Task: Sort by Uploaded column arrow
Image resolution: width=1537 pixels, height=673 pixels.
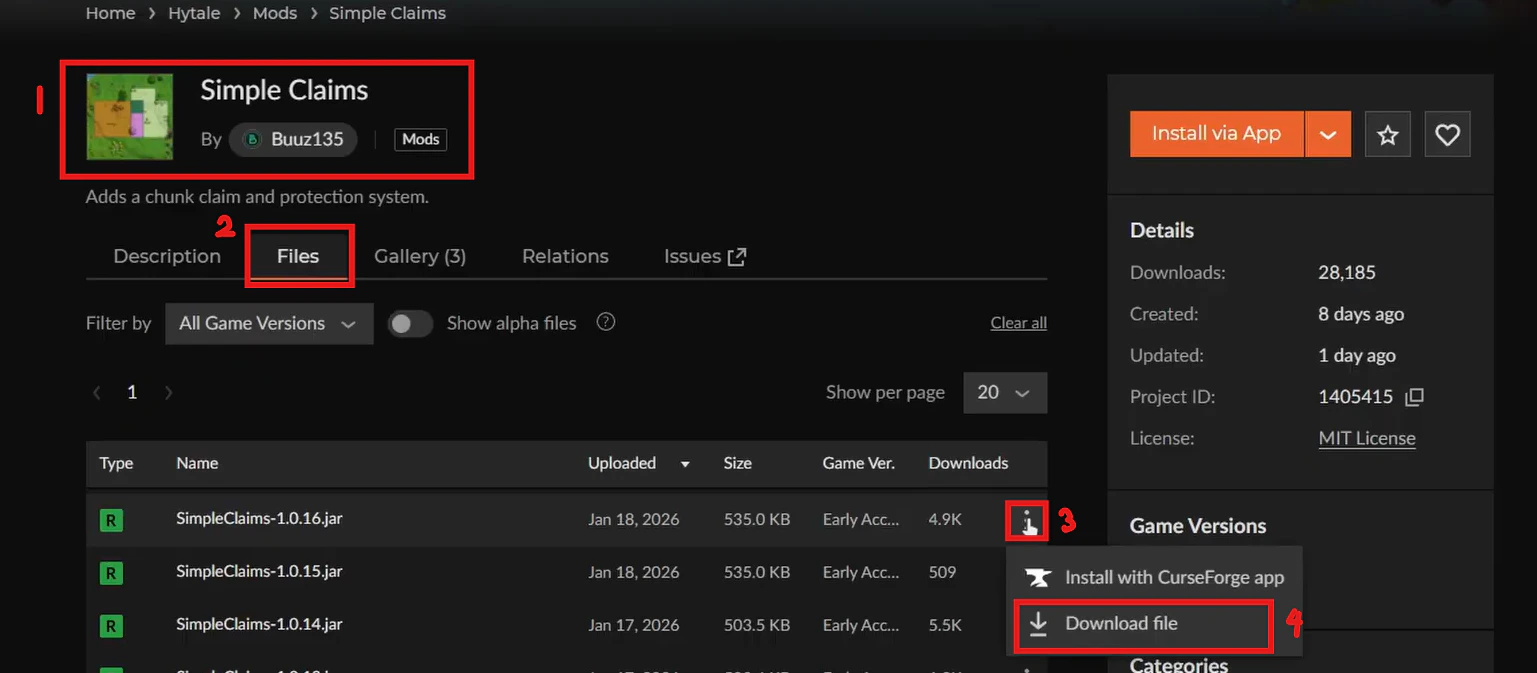Action: click(x=685, y=464)
